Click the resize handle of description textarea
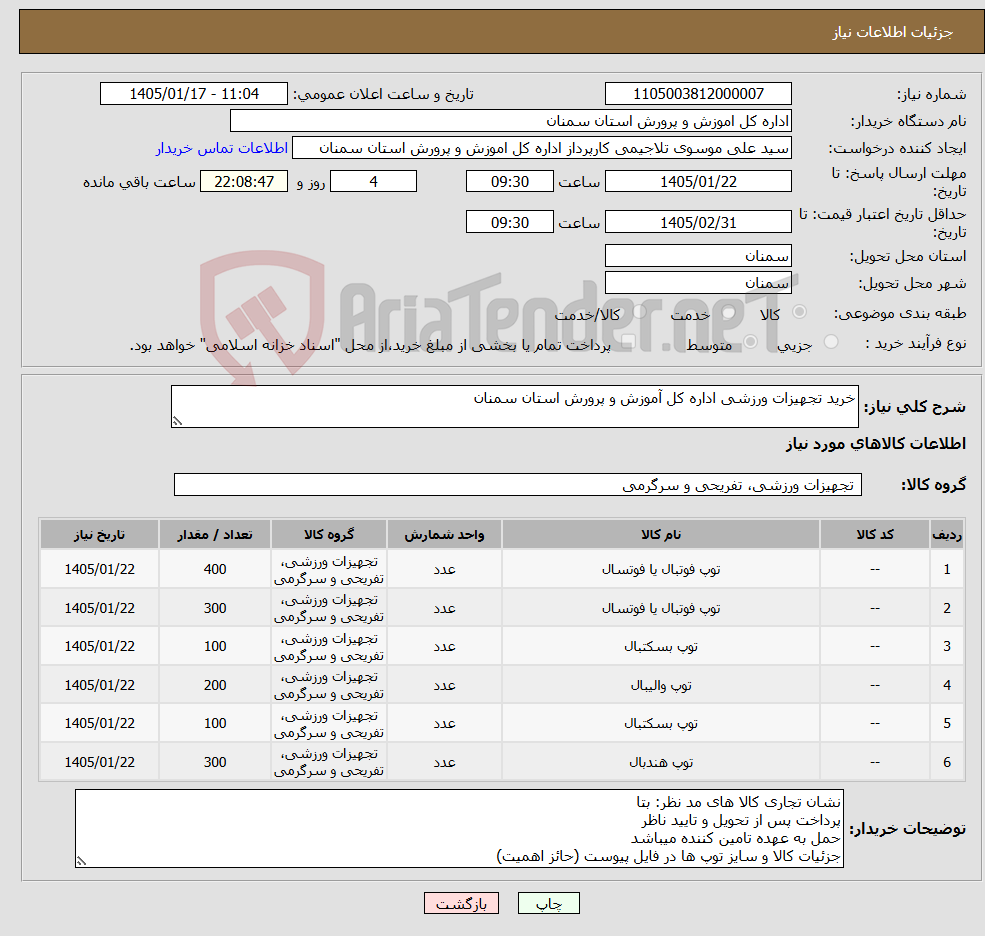985x936 pixels. [177, 421]
